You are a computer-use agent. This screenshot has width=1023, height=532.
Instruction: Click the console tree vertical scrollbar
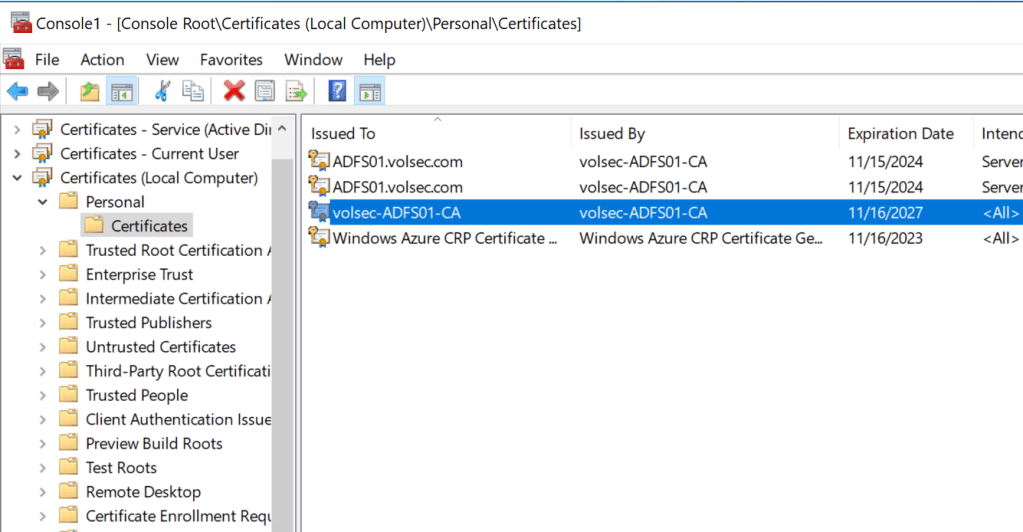(x=283, y=330)
